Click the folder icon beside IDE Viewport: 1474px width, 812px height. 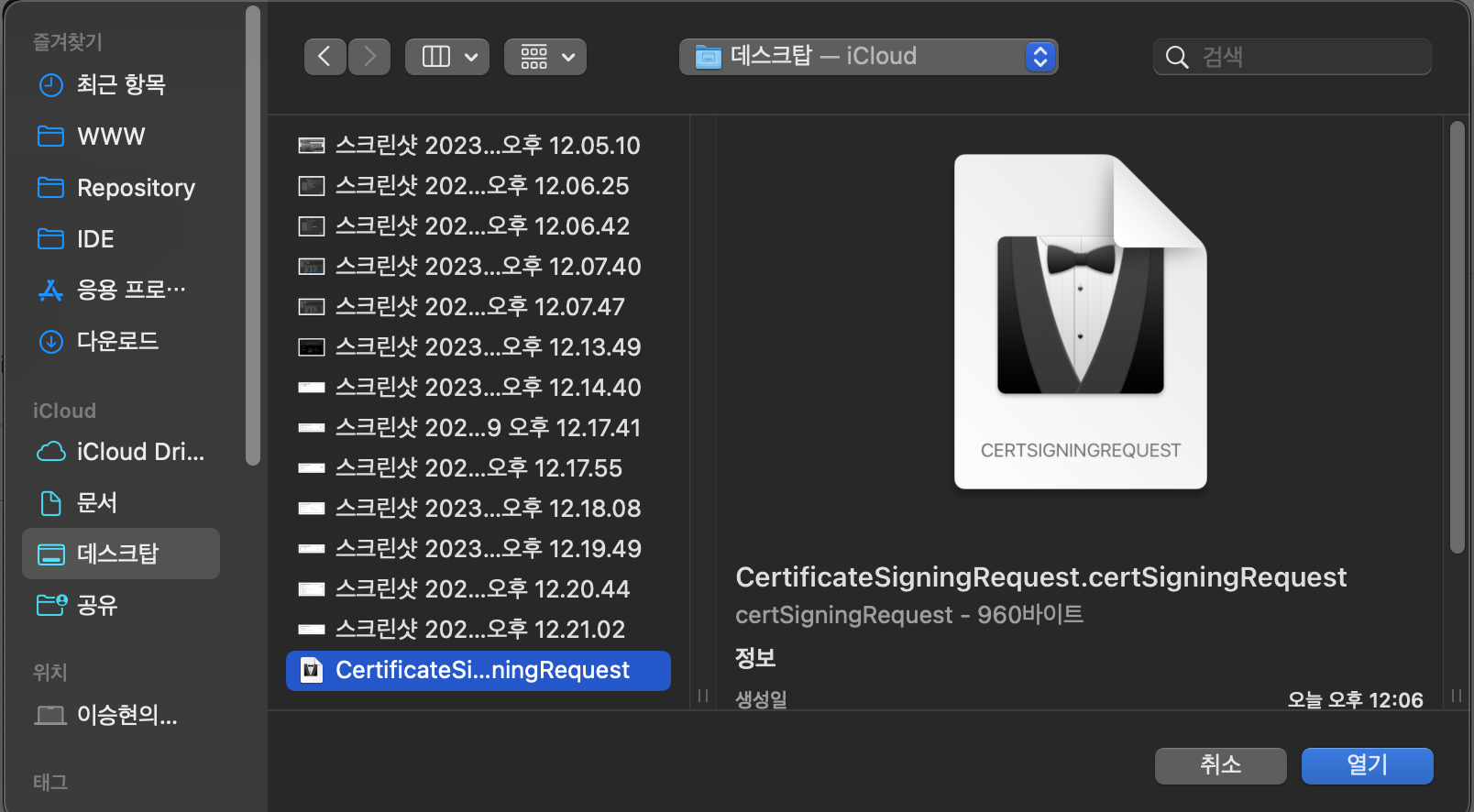click(x=50, y=239)
